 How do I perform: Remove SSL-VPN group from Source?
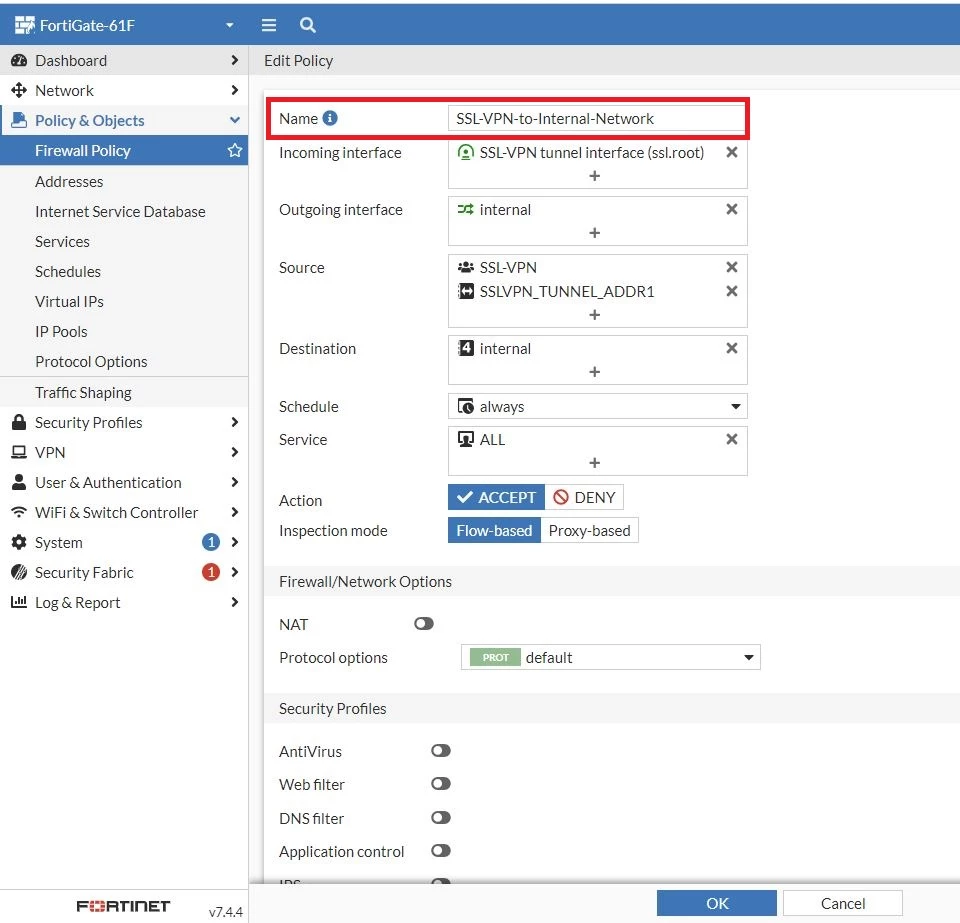(731, 267)
